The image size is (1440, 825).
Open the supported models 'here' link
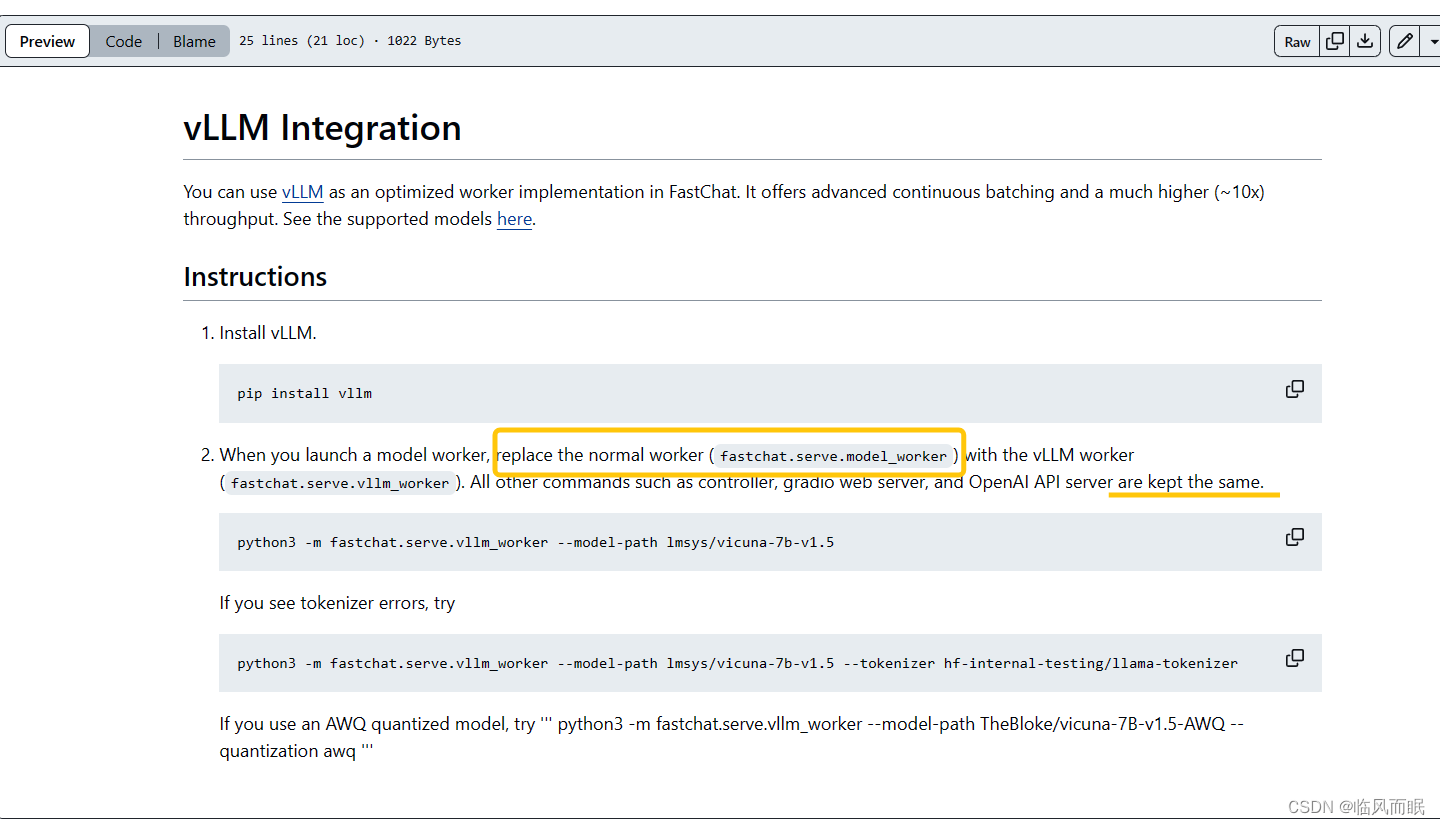(514, 219)
